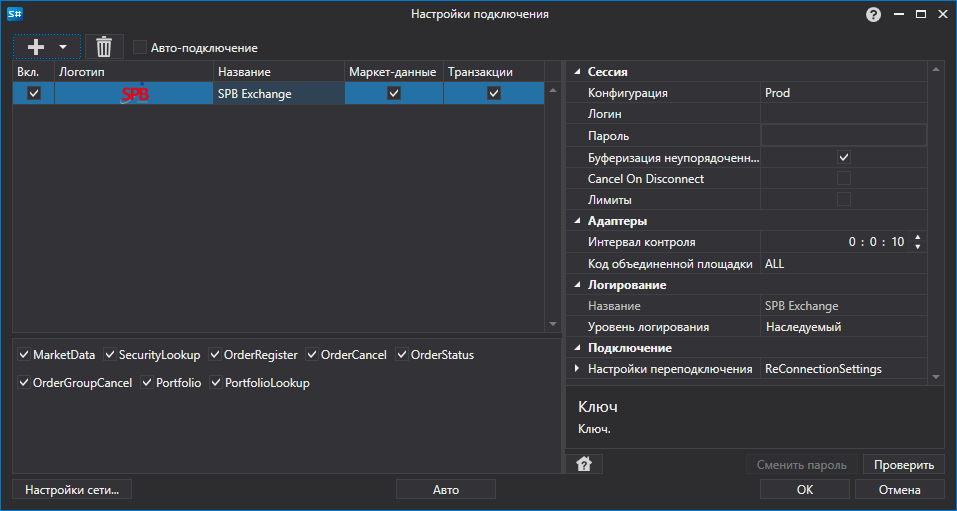Click property grid scroll down arrow
This screenshot has width=957, height=511.
click(x=936, y=378)
